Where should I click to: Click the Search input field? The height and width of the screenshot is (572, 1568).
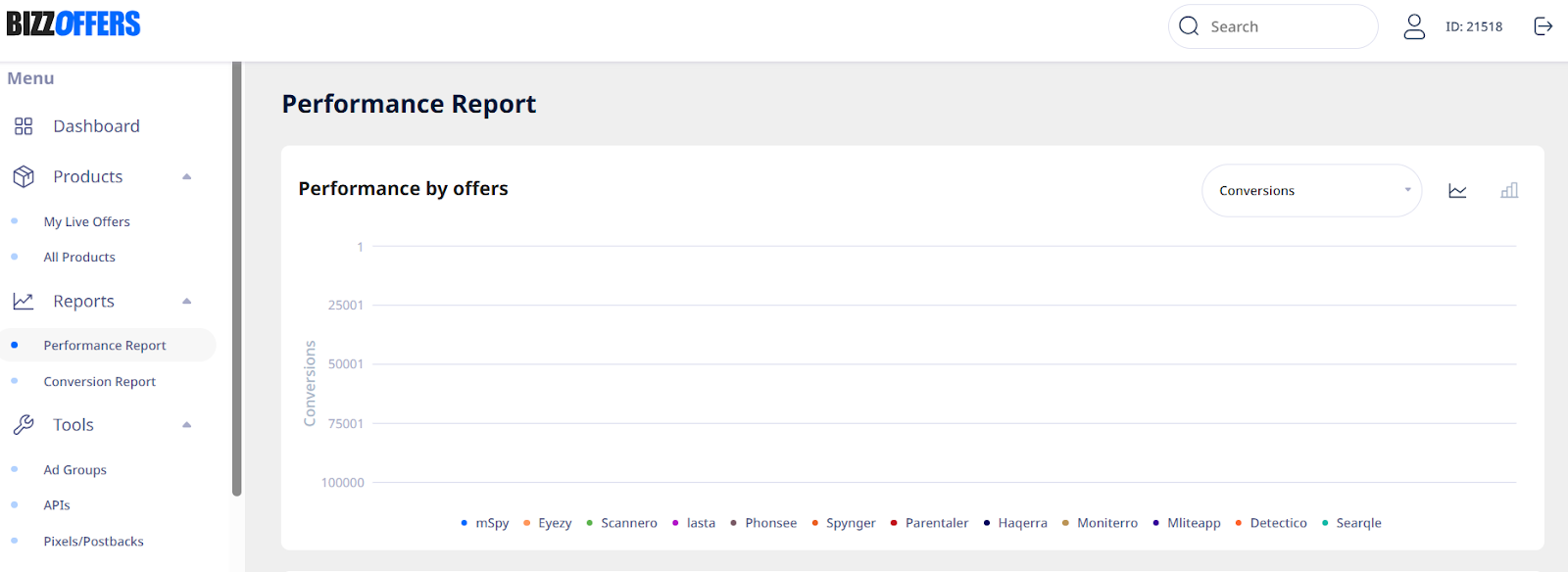tap(1273, 26)
